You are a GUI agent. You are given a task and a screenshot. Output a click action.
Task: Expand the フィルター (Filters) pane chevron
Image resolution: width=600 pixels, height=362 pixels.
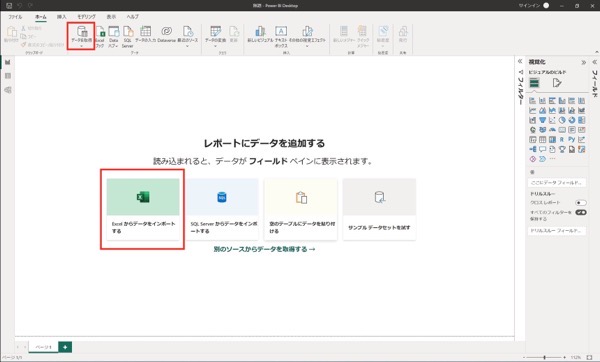[x=520, y=61]
